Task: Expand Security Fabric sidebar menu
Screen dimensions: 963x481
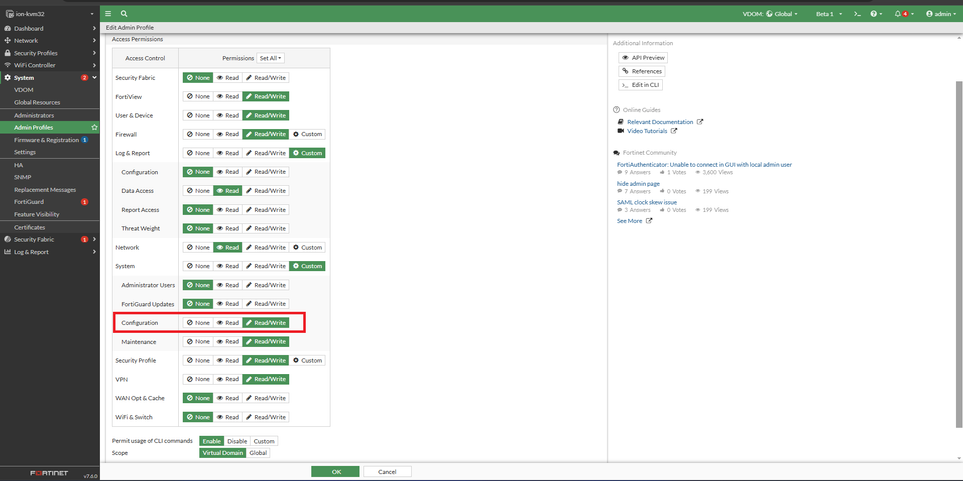Action: pyautogui.click(x=50, y=240)
